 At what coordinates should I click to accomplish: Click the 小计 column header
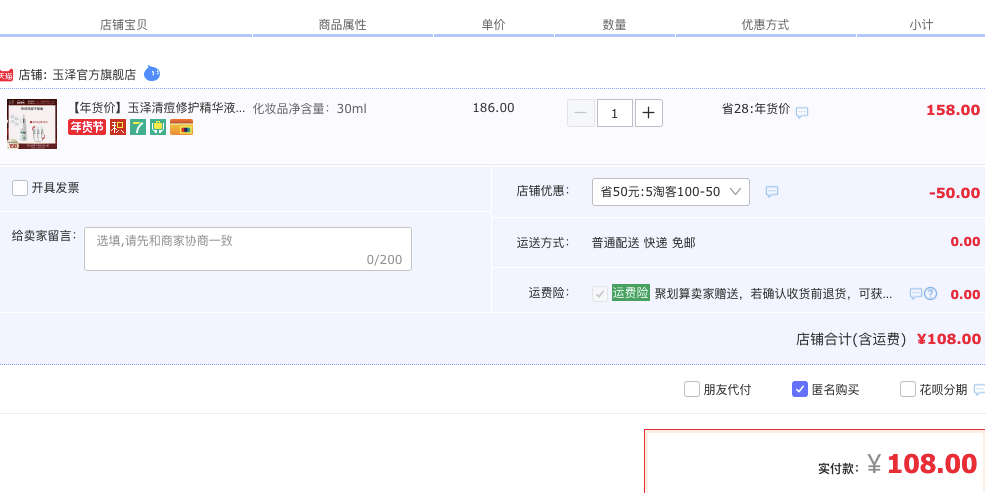pyautogui.click(x=921, y=25)
